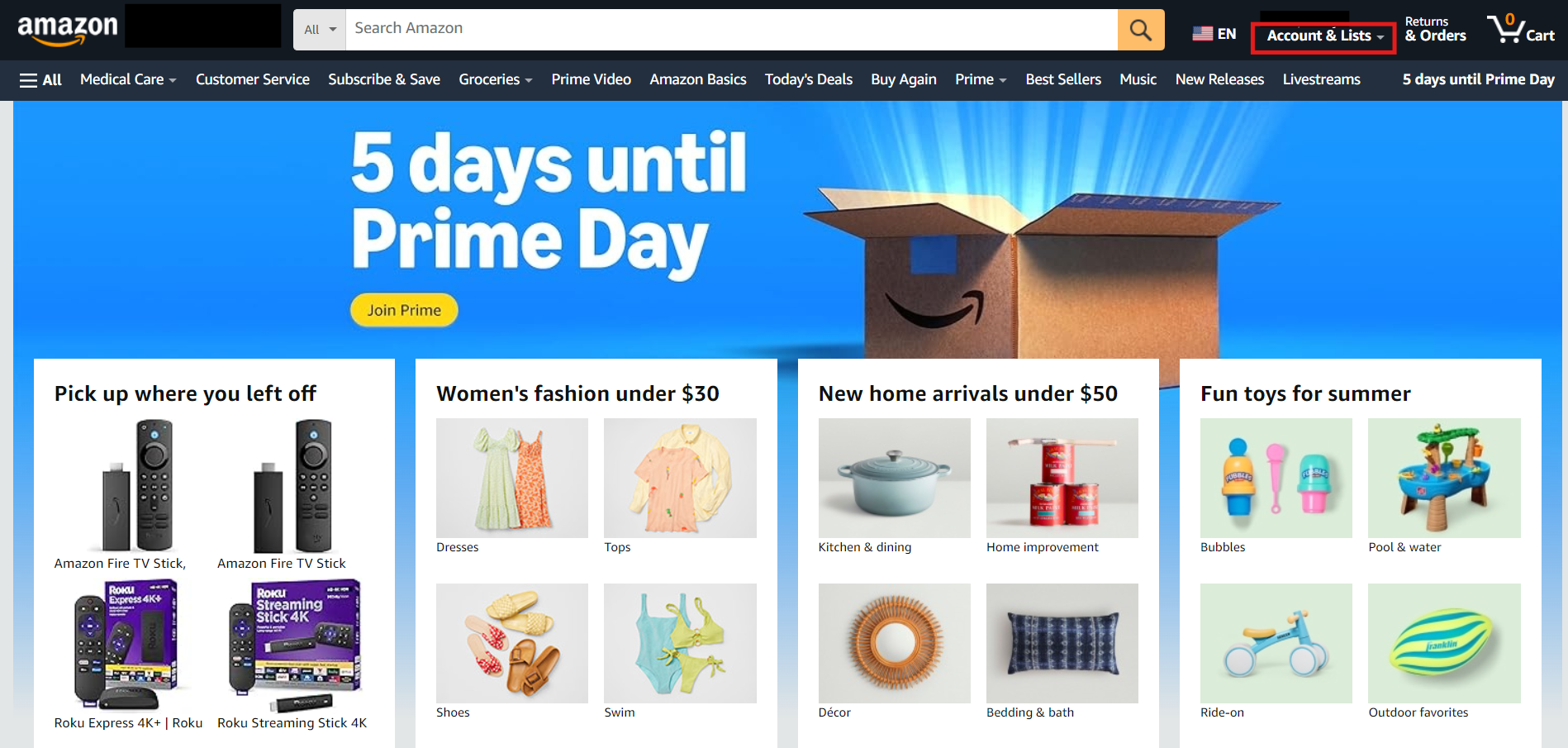Open the Prime dropdown menu
The image size is (1568, 748).
(981, 79)
